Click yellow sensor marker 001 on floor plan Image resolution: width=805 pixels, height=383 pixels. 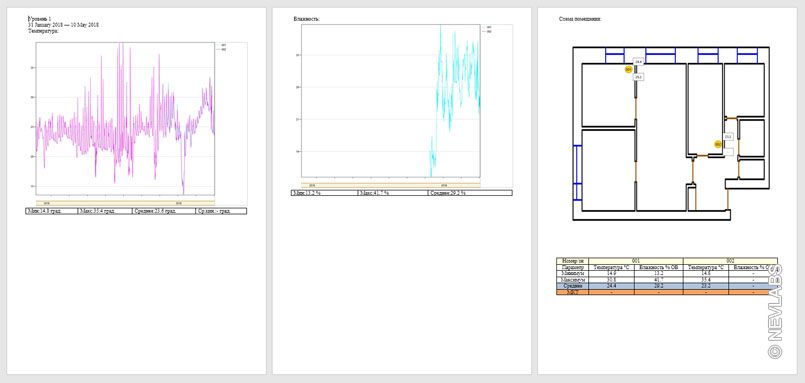(x=628, y=69)
